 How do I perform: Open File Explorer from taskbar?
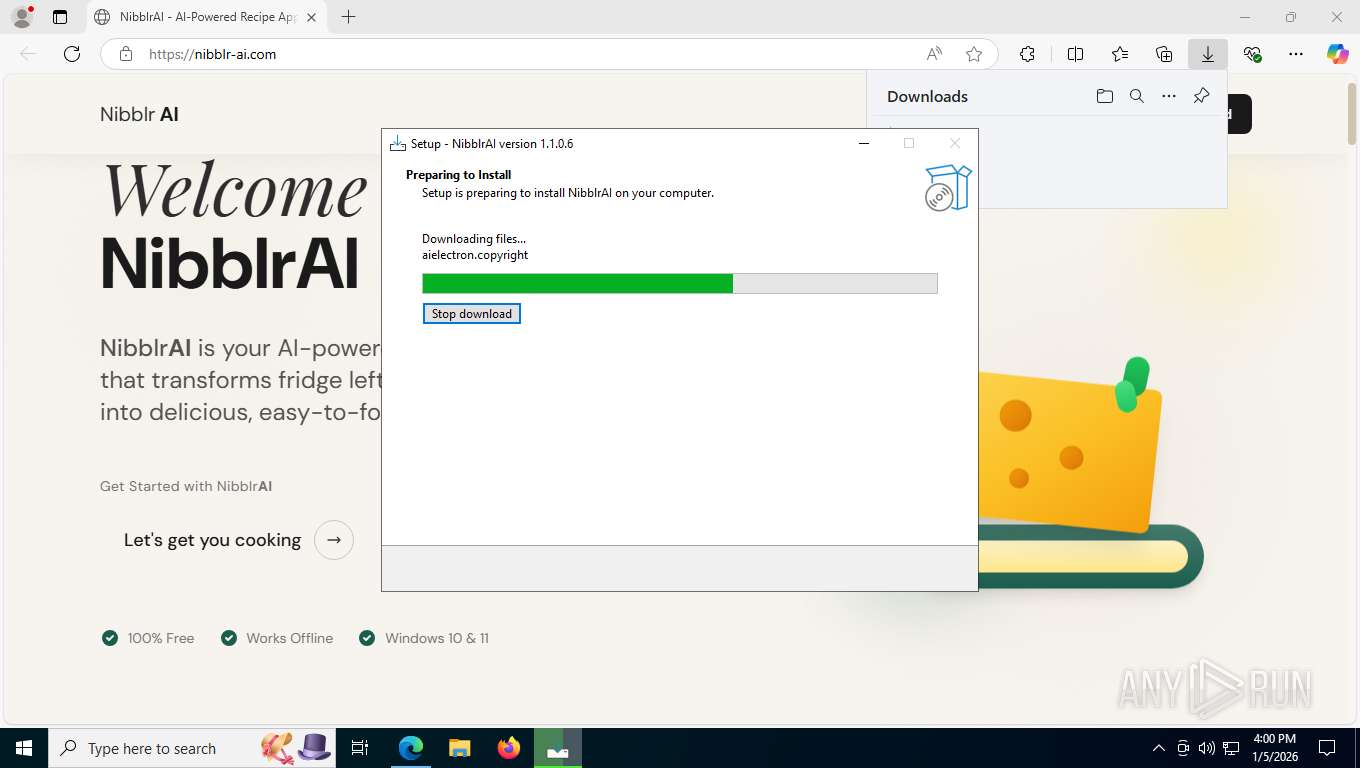(459, 748)
